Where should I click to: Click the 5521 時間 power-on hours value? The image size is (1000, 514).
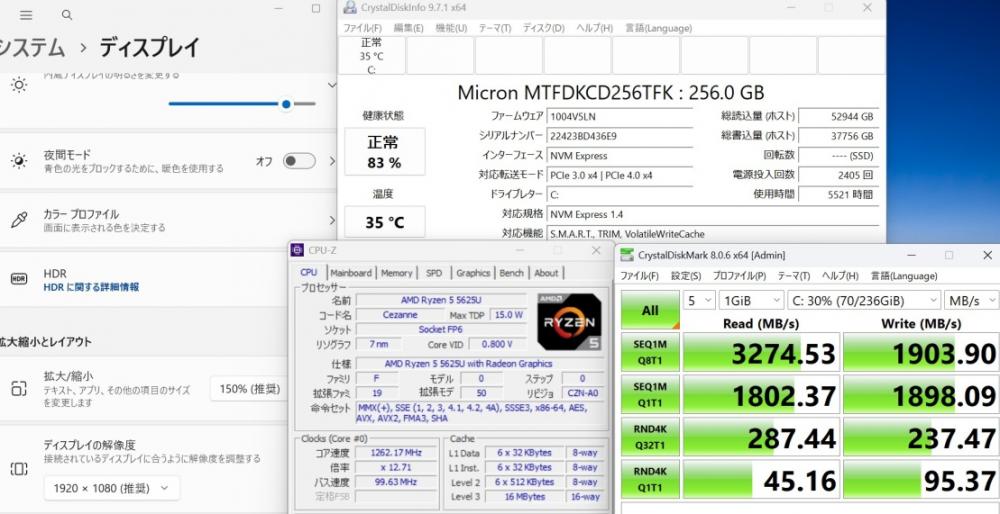coord(838,194)
